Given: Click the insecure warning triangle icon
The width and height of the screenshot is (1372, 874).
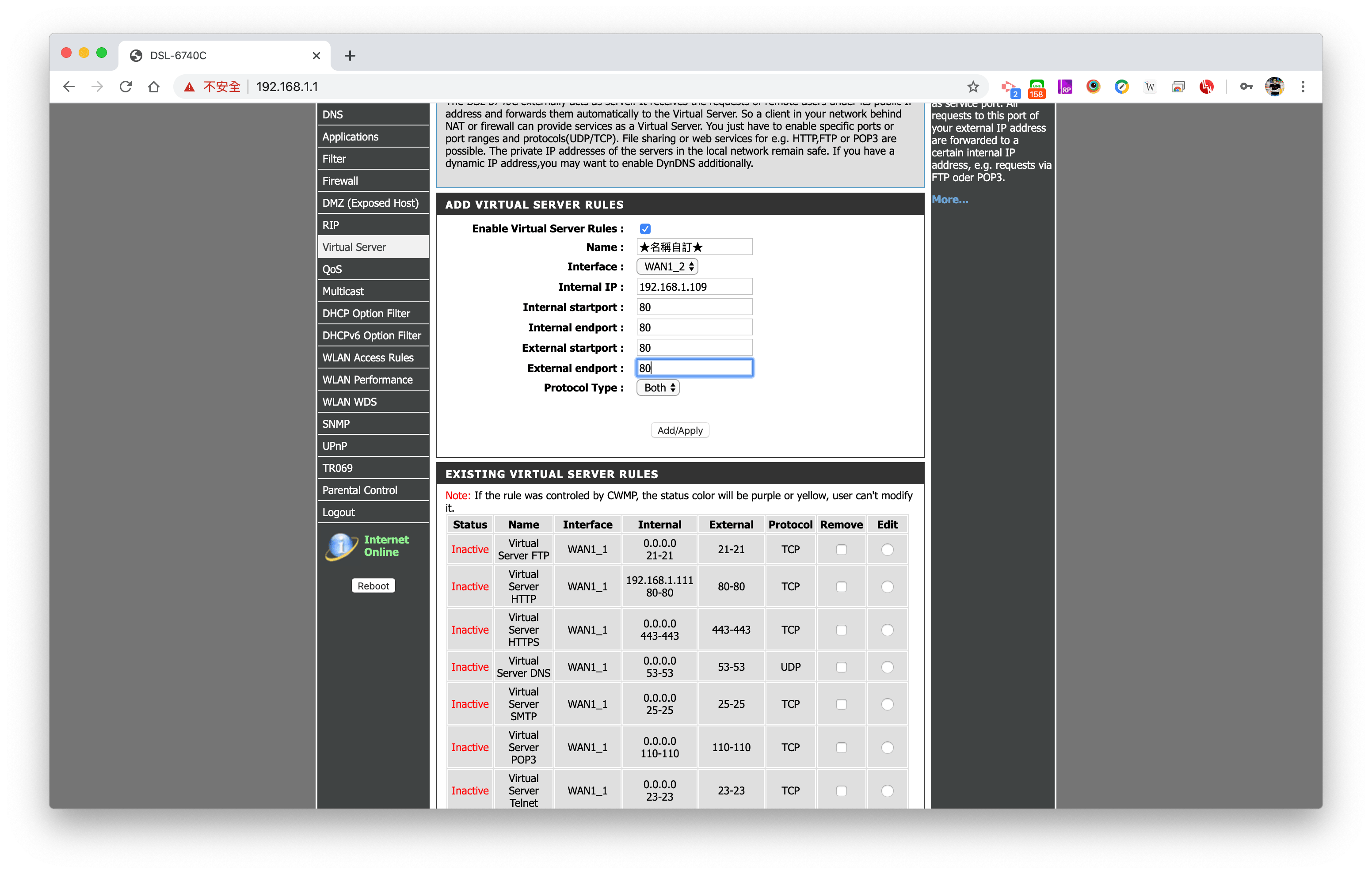Looking at the screenshot, I should tap(189, 87).
